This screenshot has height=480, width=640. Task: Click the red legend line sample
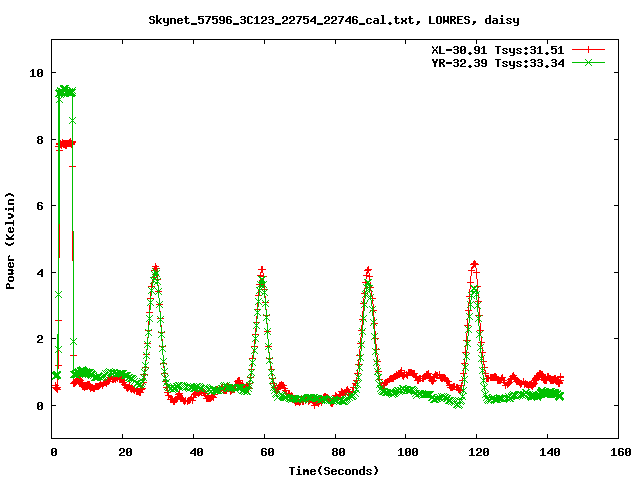(588, 50)
